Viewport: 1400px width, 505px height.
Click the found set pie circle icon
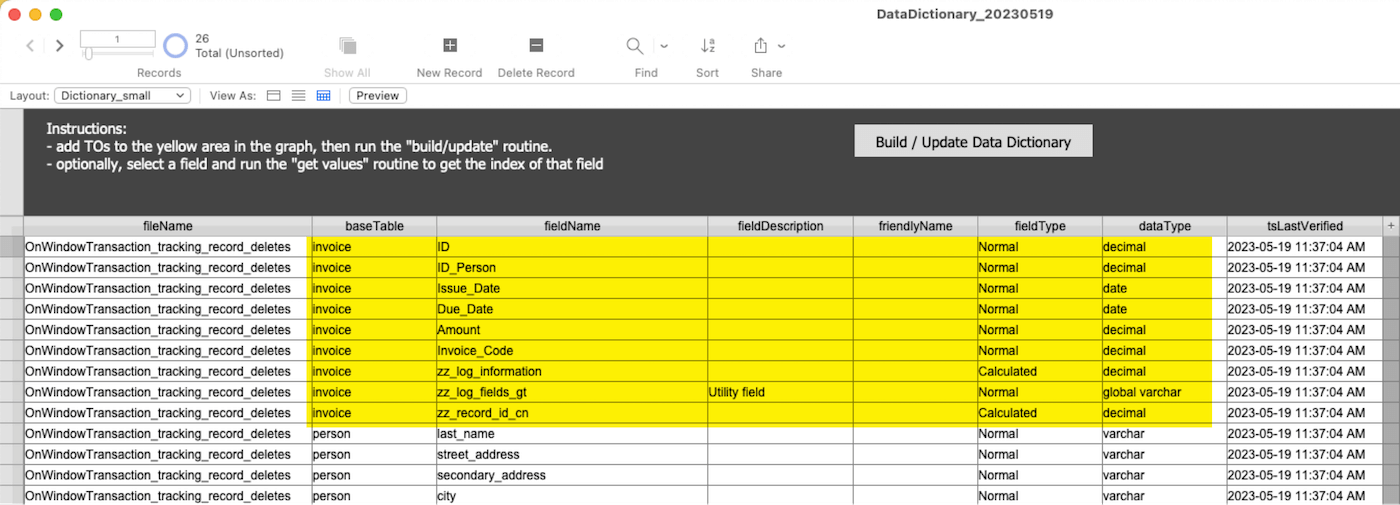pyautogui.click(x=175, y=45)
